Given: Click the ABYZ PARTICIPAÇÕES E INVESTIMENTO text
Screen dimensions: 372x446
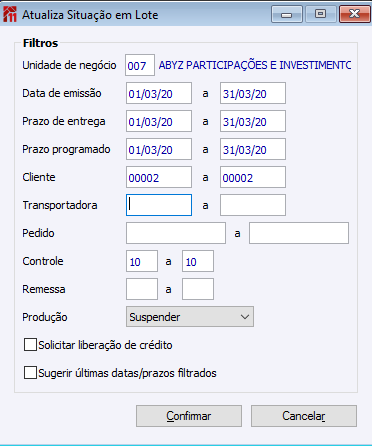Looking at the screenshot, I should coord(255,65).
